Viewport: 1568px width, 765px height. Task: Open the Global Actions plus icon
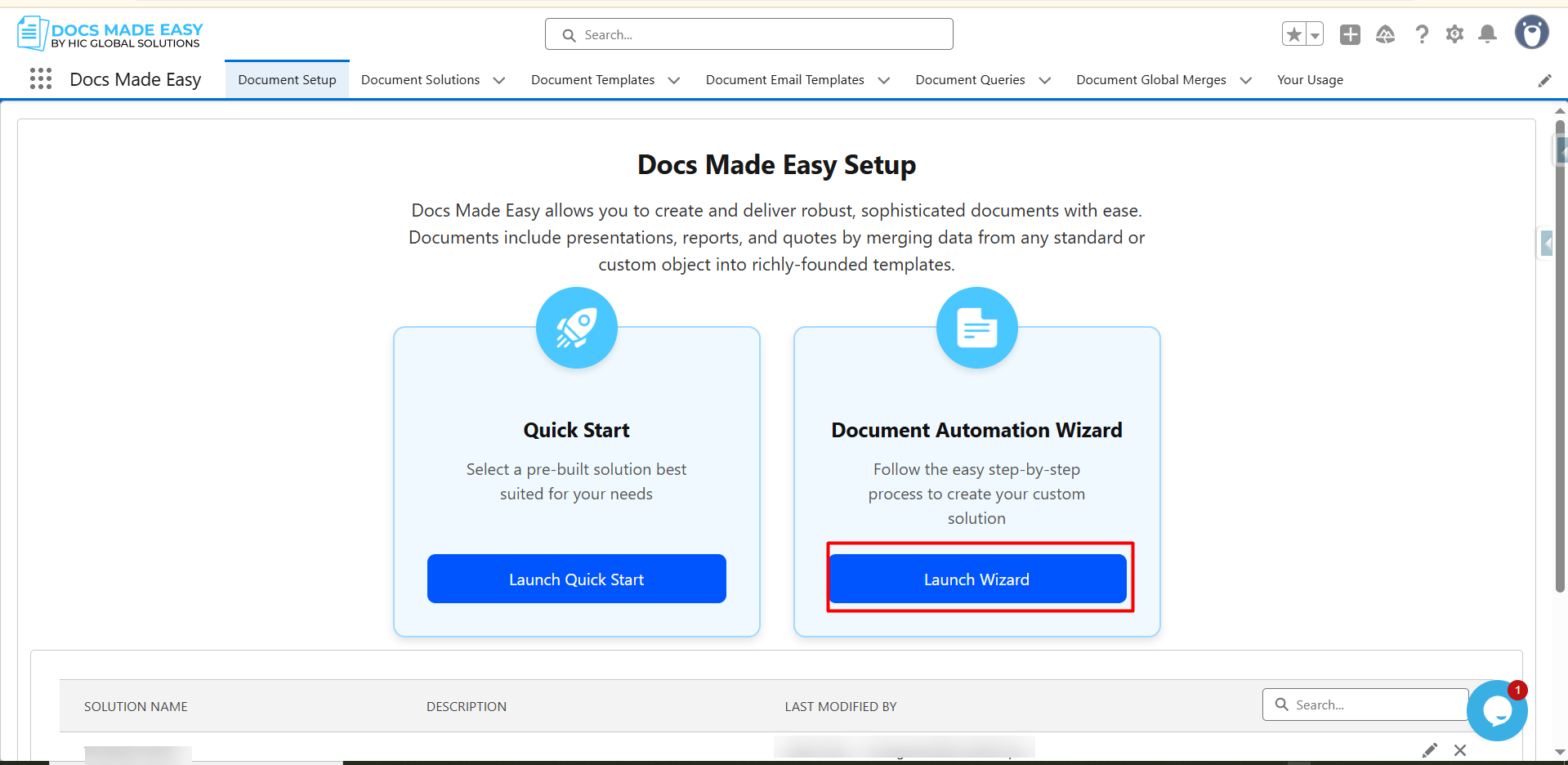[1350, 34]
